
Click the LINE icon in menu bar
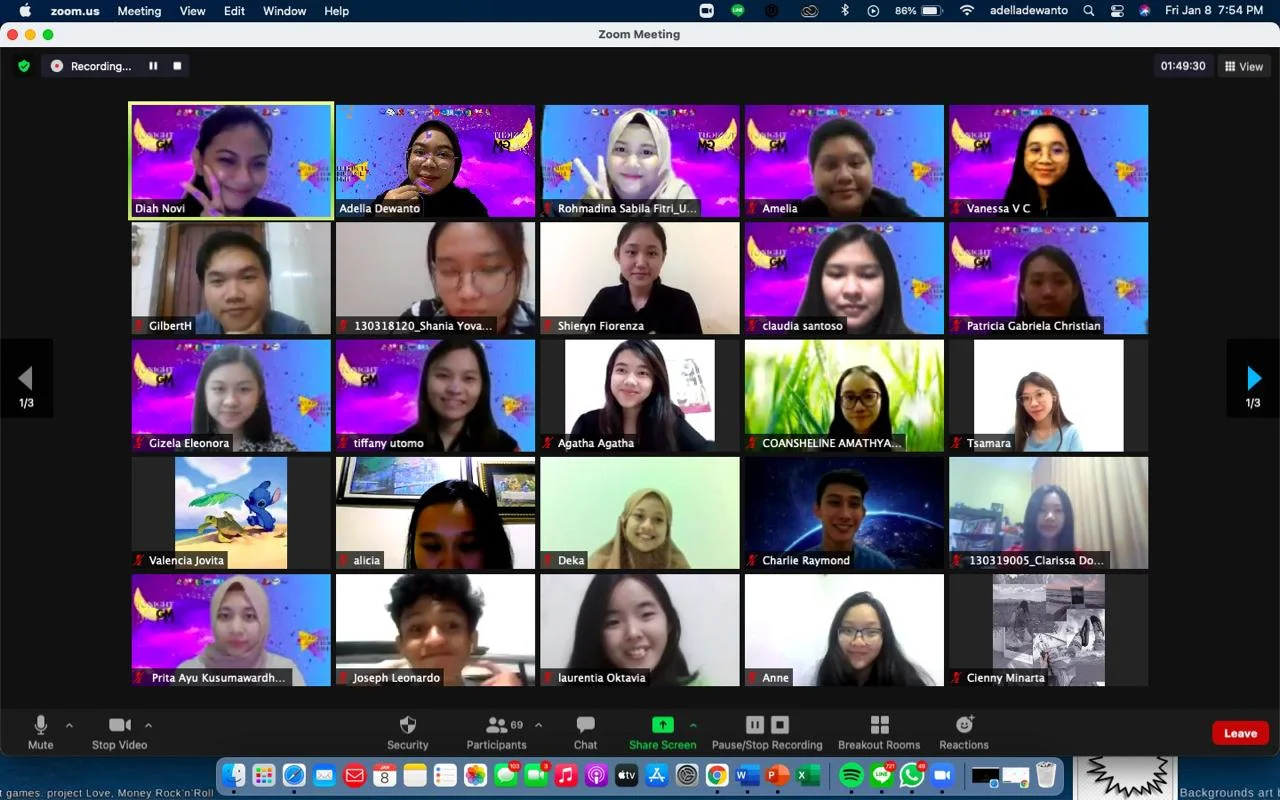tap(738, 11)
